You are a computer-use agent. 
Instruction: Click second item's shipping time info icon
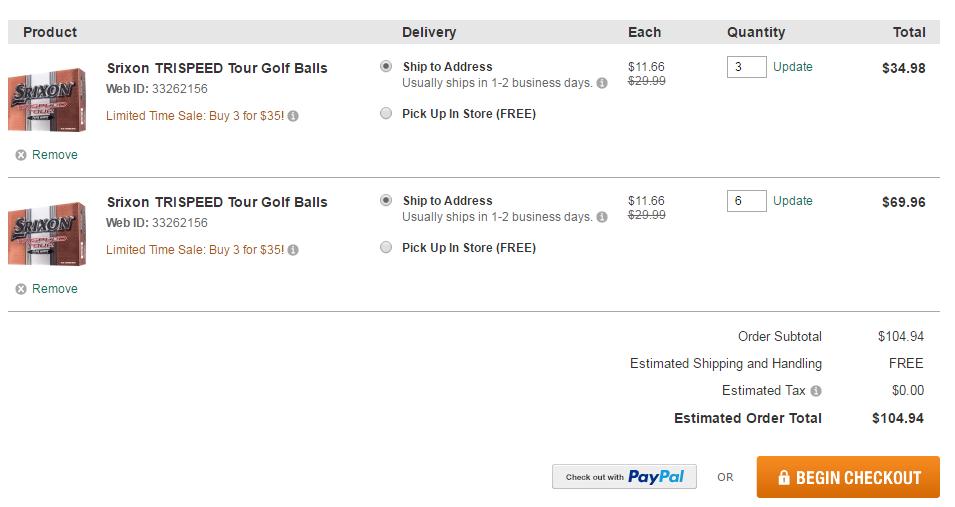(x=602, y=217)
